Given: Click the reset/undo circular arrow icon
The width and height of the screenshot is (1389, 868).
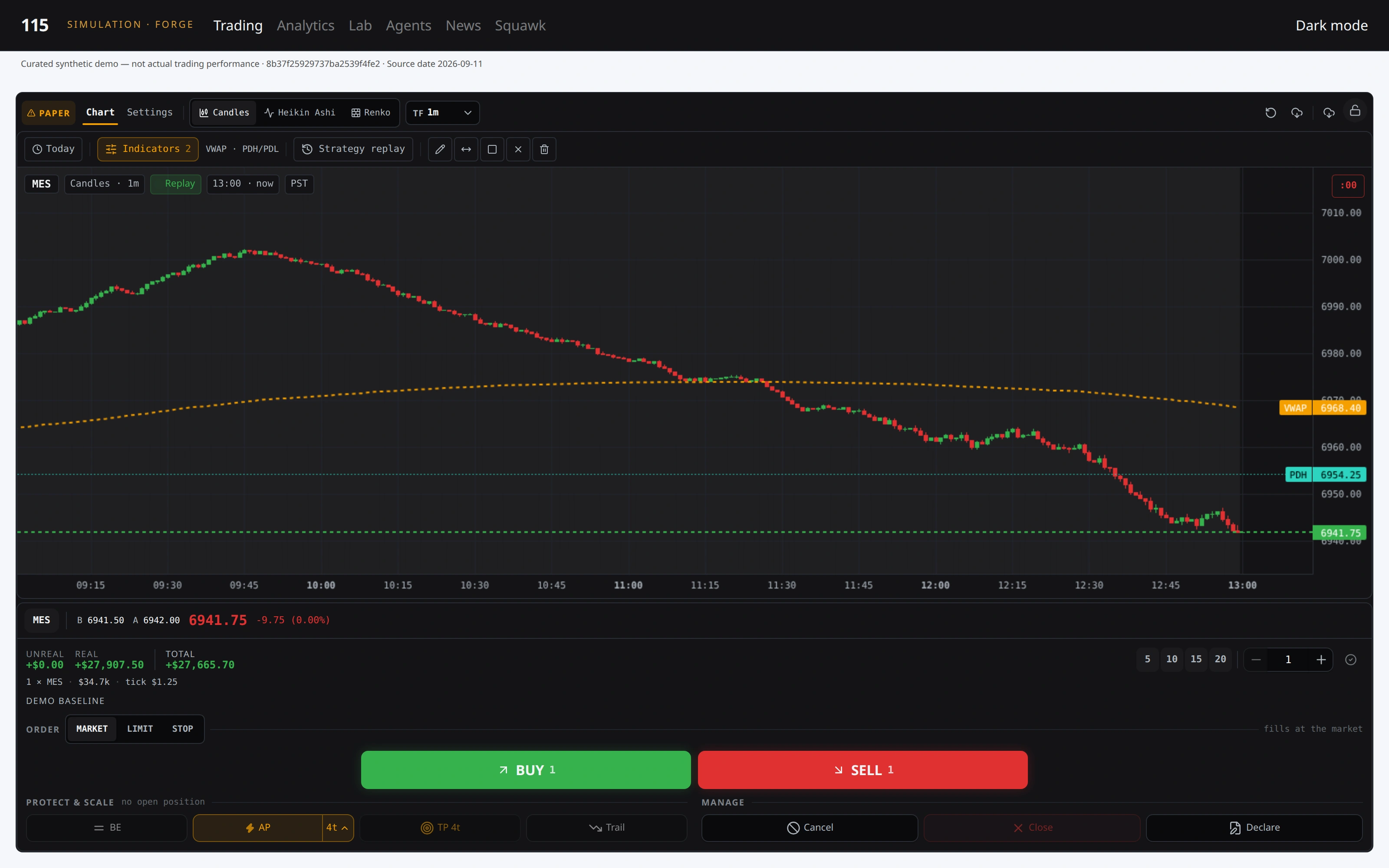Looking at the screenshot, I should [1270, 112].
